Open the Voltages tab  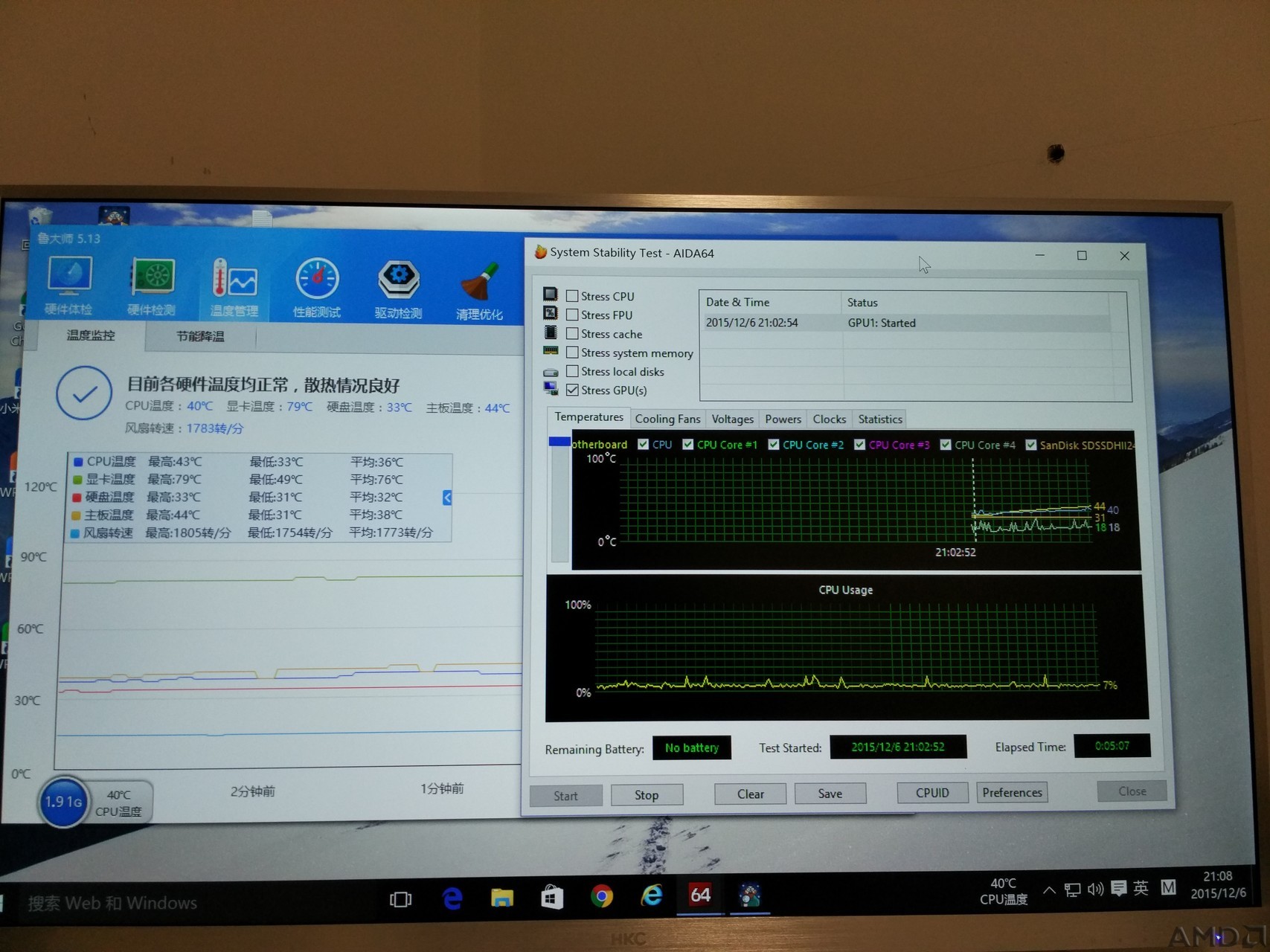click(733, 419)
